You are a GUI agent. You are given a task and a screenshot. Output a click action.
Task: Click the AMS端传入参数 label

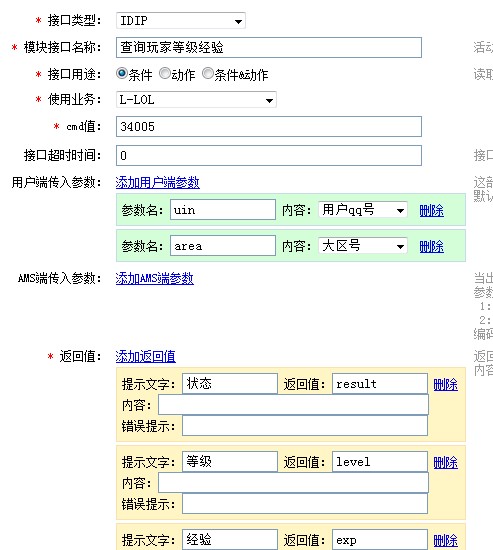point(60,279)
